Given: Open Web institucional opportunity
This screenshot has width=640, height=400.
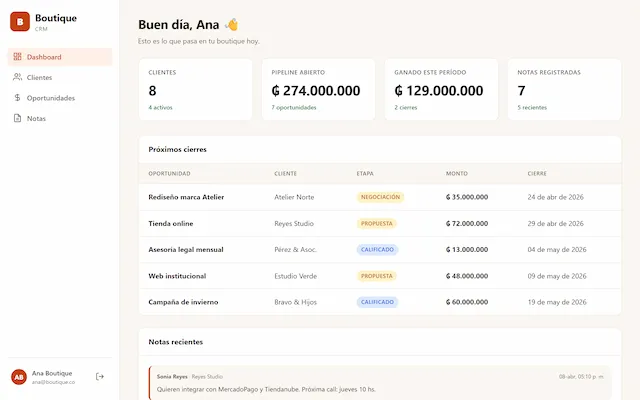Looking at the screenshot, I should (x=177, y=276).
